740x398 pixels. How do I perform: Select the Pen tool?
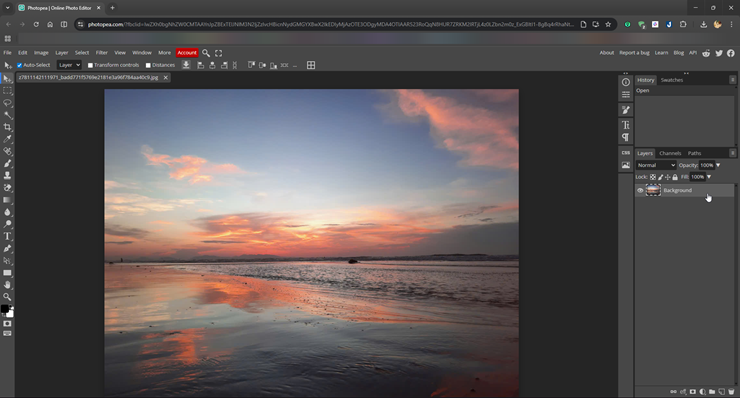click(x=8, y=248)
